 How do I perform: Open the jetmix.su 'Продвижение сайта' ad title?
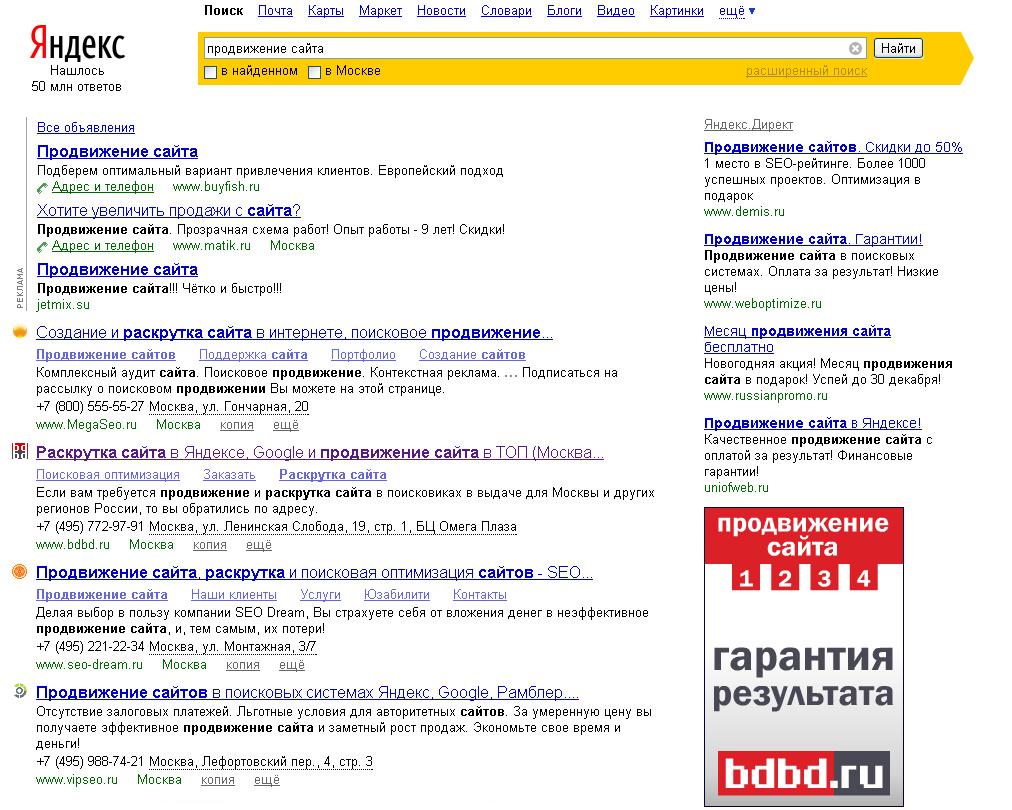click(117, 270)
